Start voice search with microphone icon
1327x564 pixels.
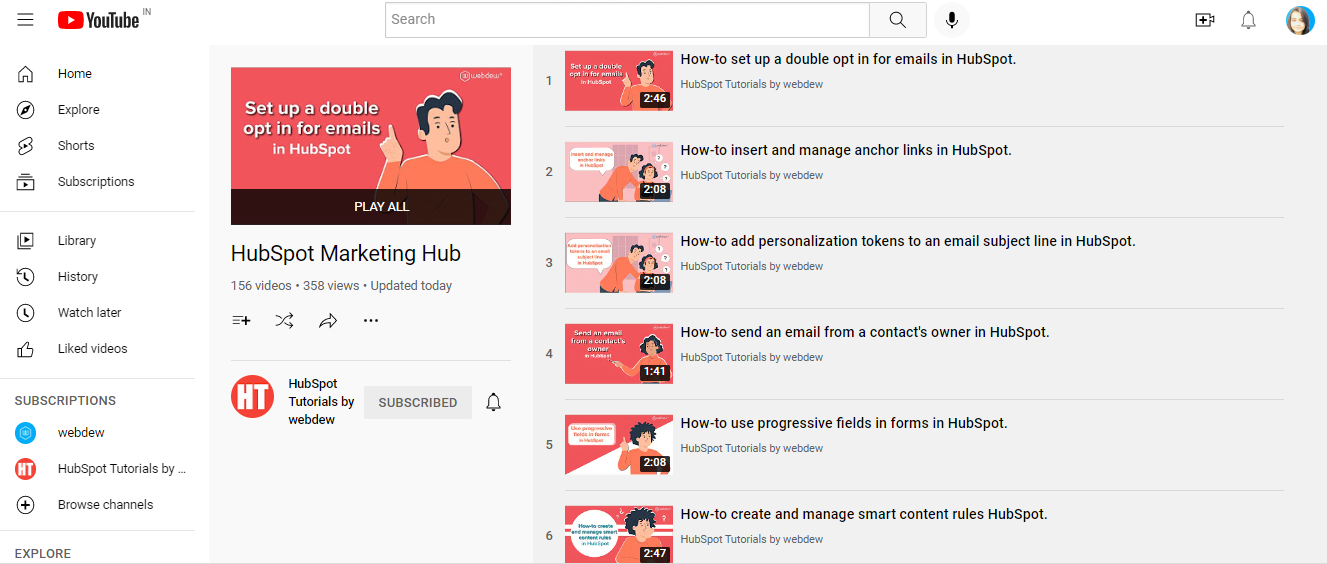(951, 20)
